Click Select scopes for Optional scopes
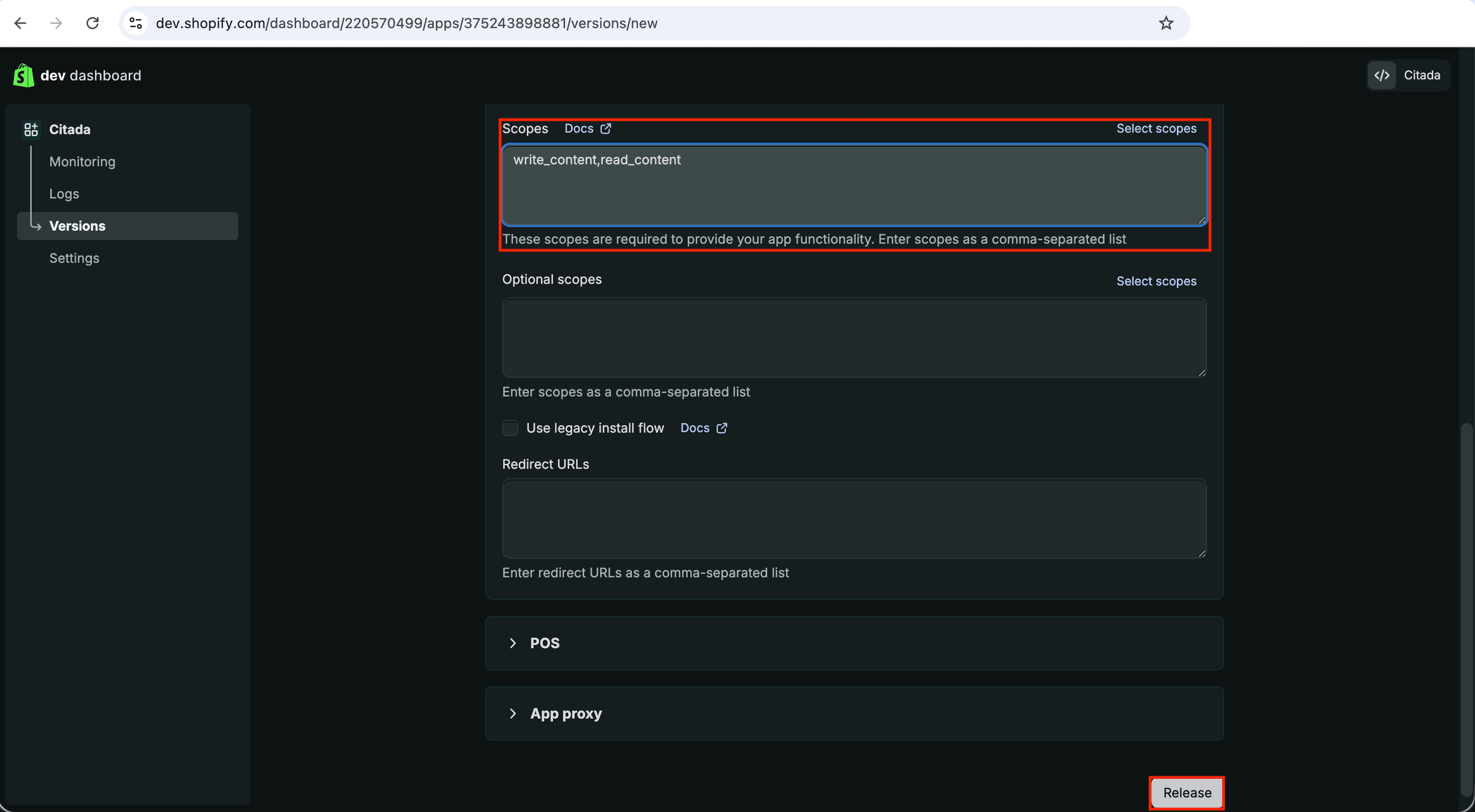1475x812 pixels. pyautogui.click(x=1156, y=281)
